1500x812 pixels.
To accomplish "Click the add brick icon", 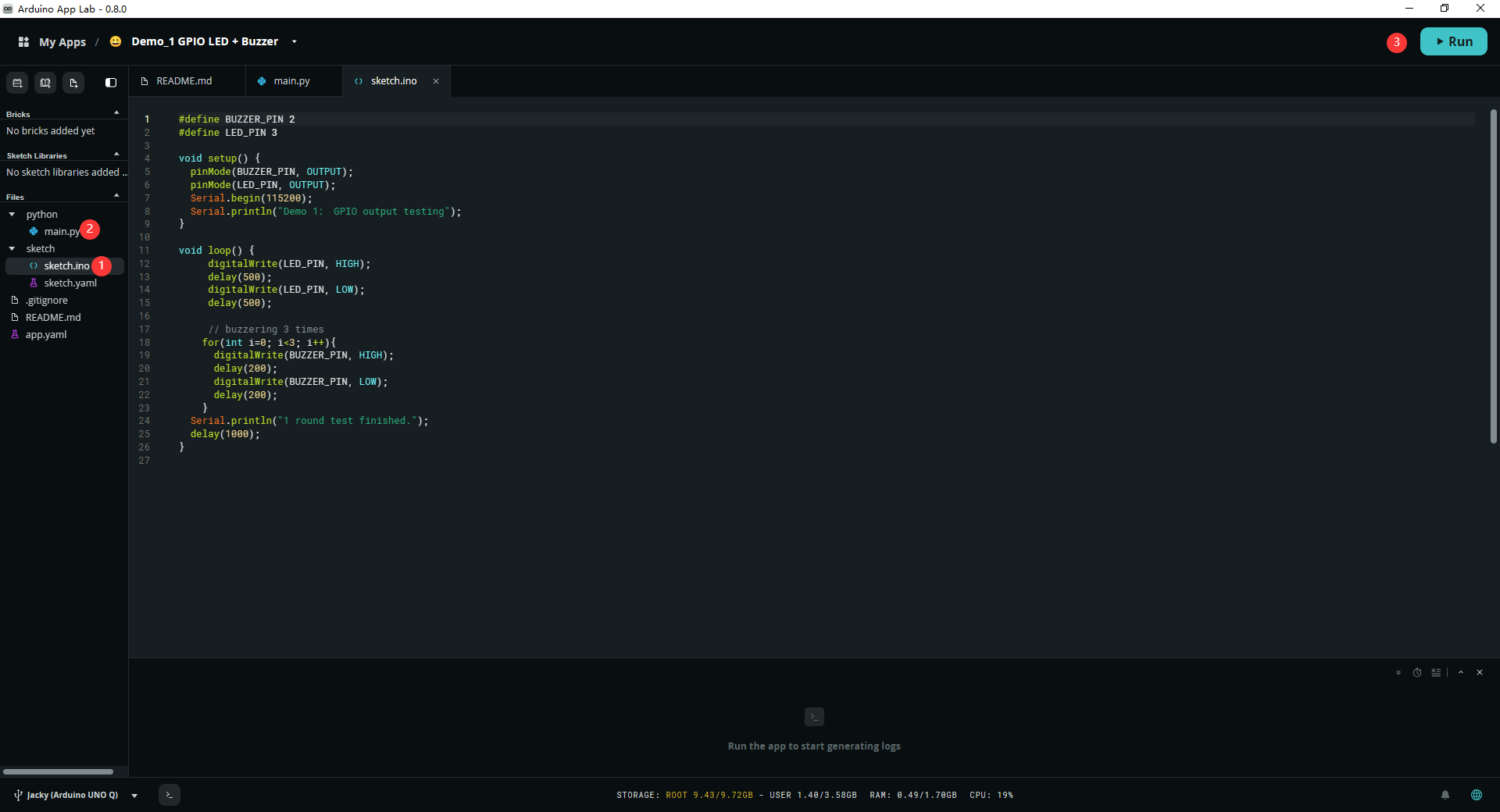I will coord(17,83).
